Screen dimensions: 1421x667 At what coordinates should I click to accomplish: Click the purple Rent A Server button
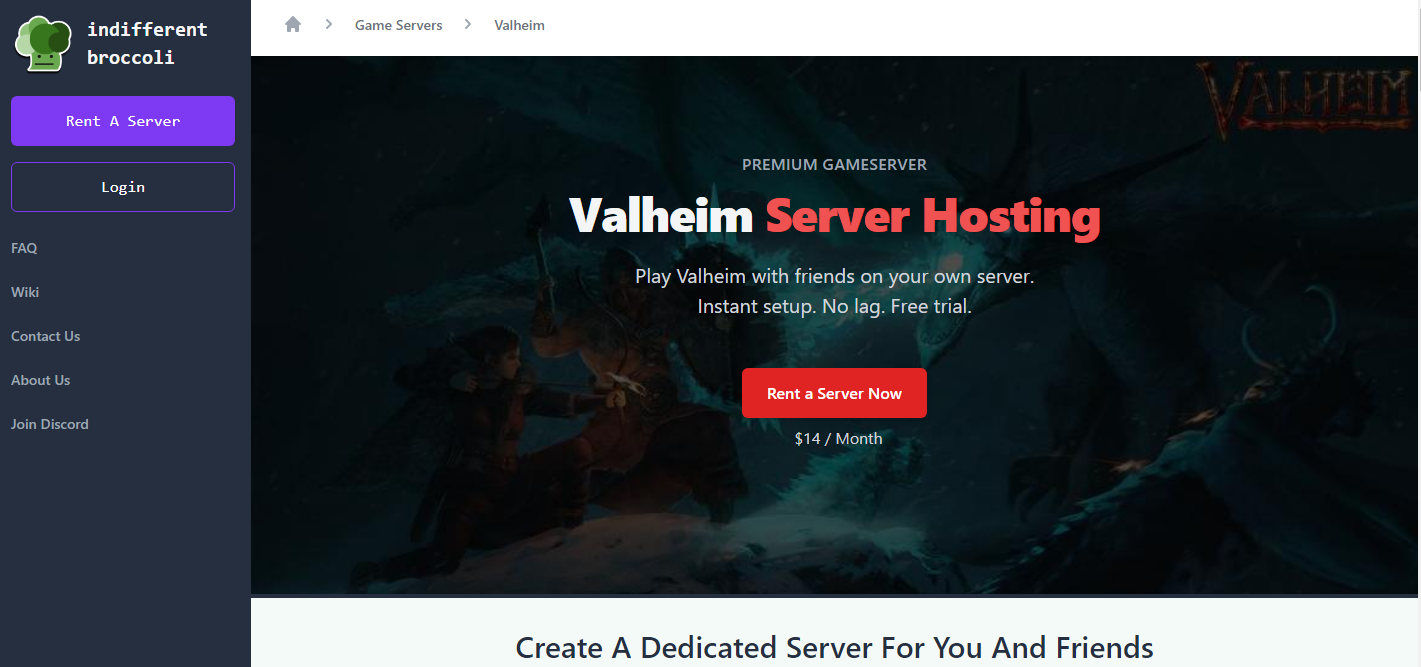point(123,121)
